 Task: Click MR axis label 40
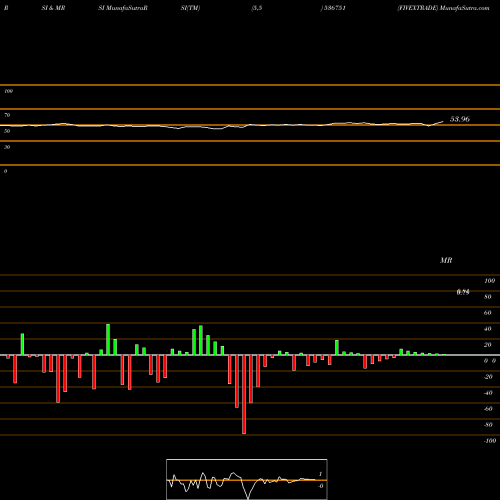[x=488, y=329]
